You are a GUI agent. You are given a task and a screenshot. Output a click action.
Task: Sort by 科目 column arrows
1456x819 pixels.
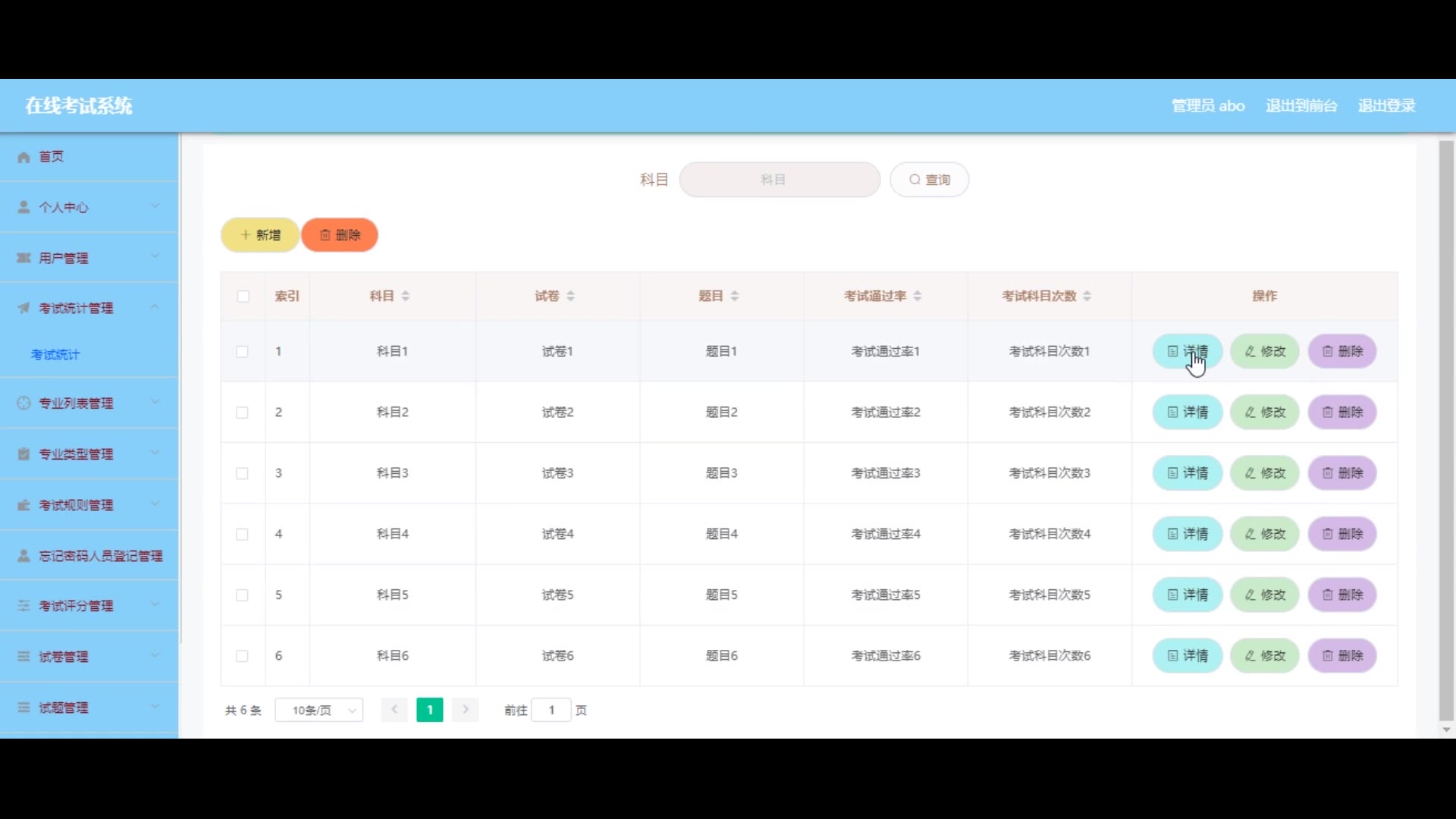pyautogui.click(x=406, y=296)
